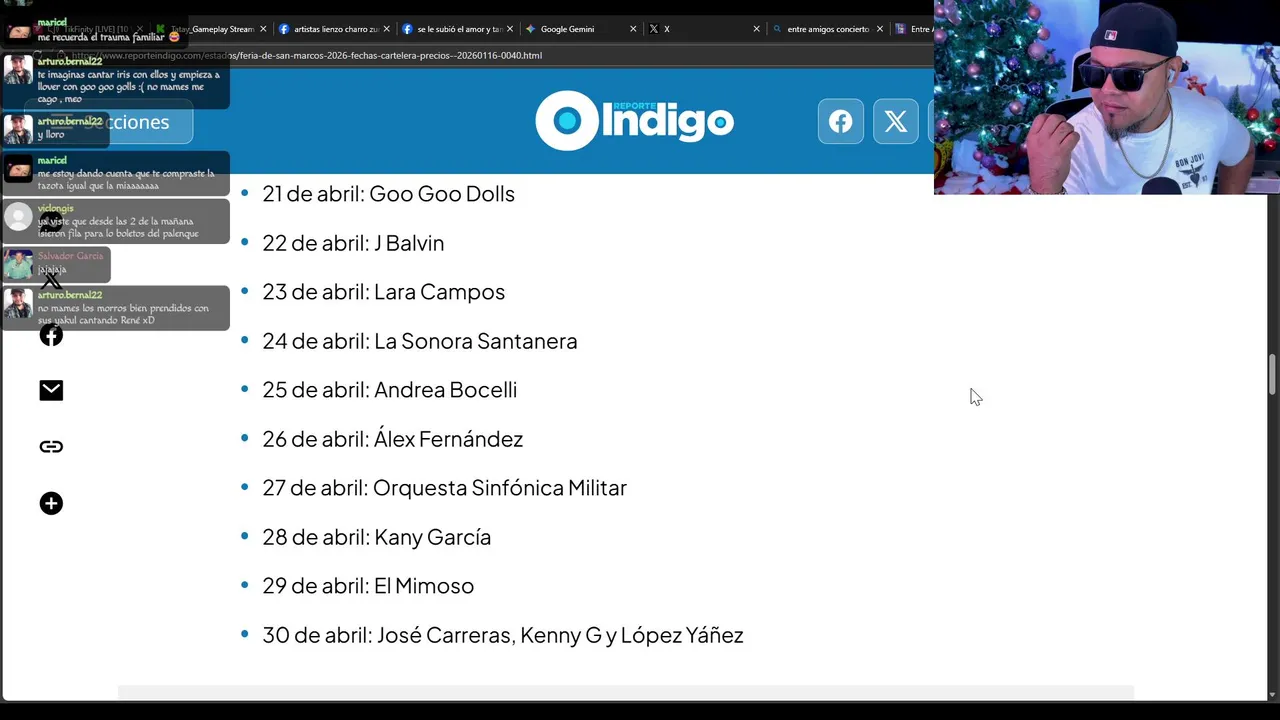The height and width of the screenshot is (720, 1280).
Task: Copy article link with chain icon
Action: pos(51,447)
